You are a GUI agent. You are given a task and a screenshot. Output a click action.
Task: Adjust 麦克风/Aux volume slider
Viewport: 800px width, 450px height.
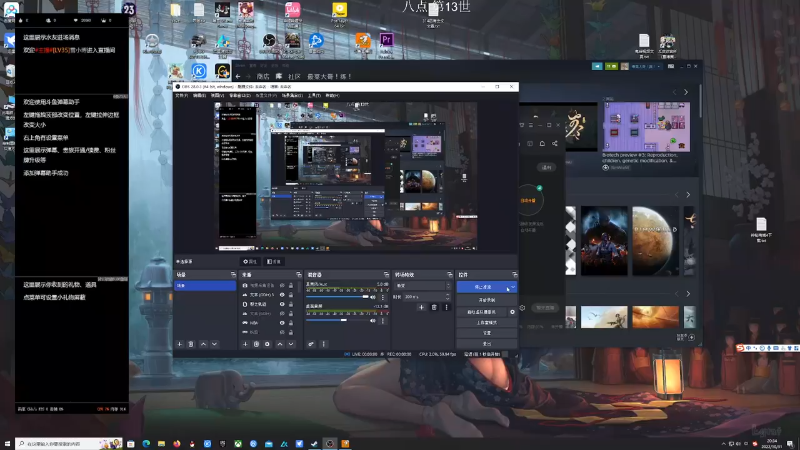click(x=337, y=297)
